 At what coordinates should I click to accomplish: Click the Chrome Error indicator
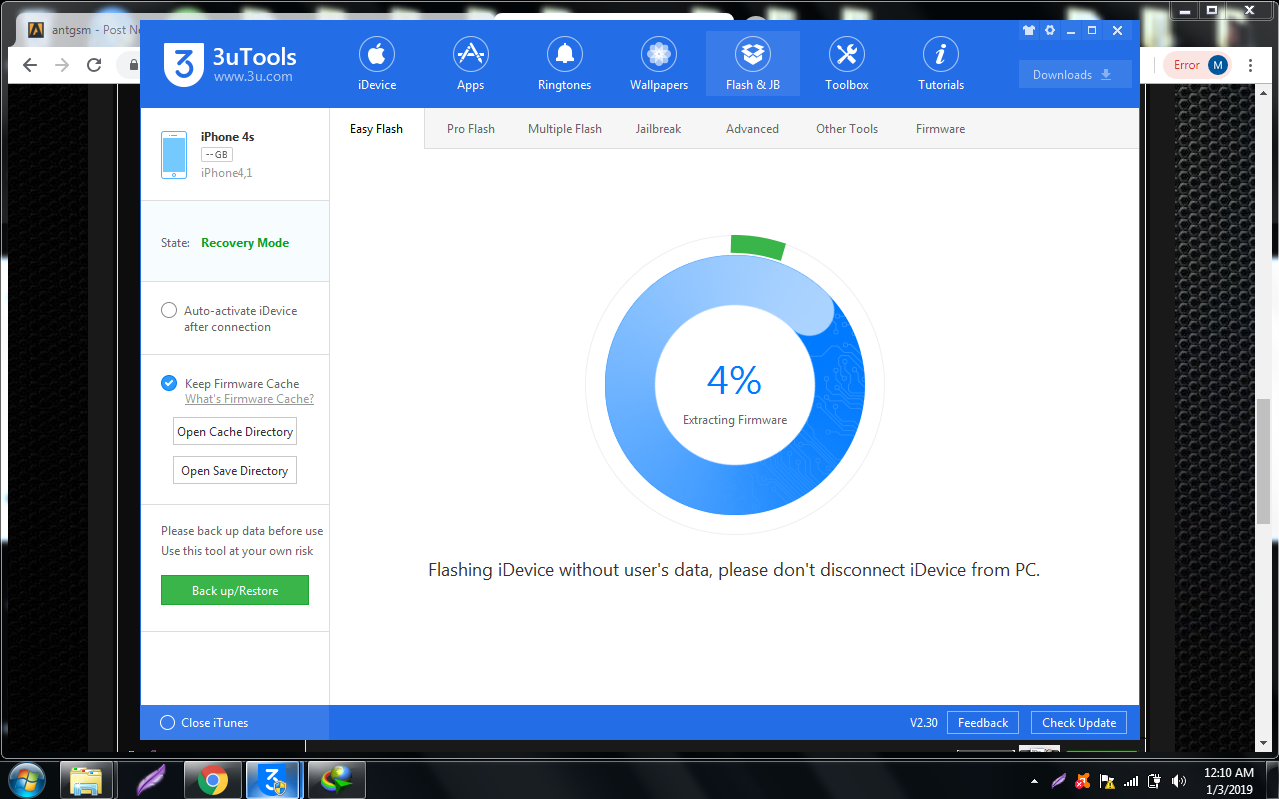[x=1186, y=65]
